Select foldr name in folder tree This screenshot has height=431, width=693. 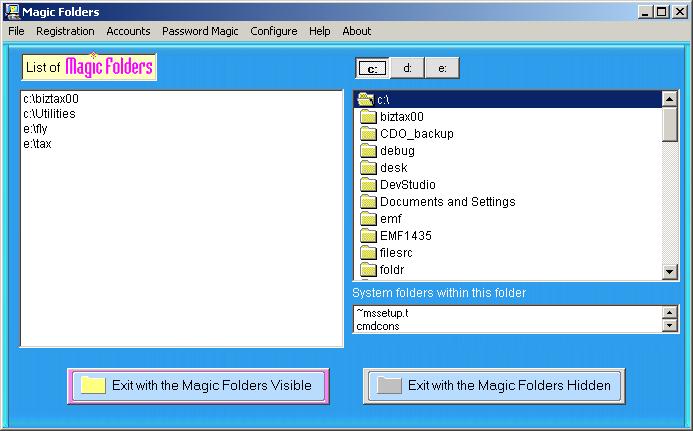[392, 270]
